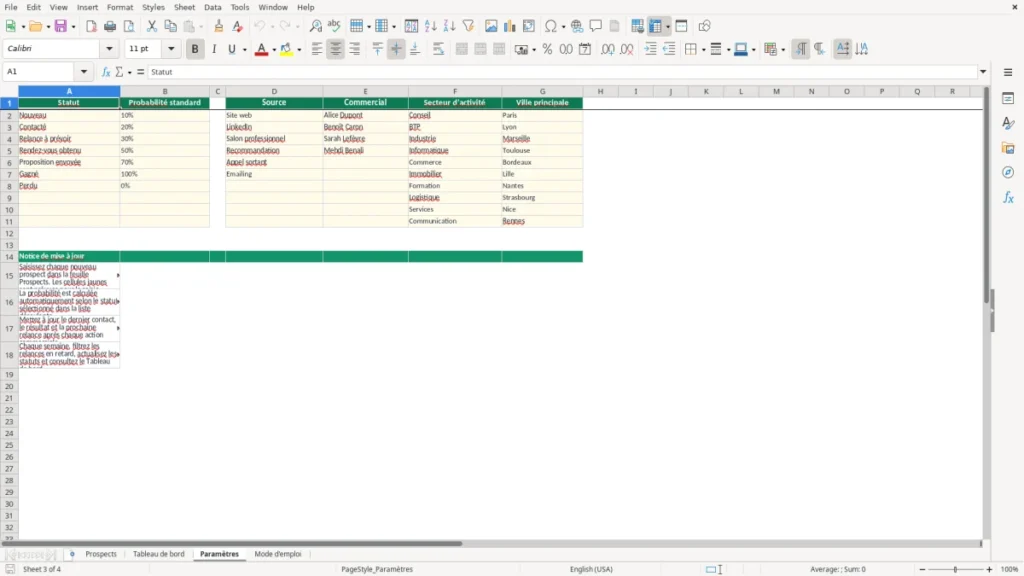1024x576 pixels.
Task: Open the sidebar Styles panel
Action: tap(1008, 123)
